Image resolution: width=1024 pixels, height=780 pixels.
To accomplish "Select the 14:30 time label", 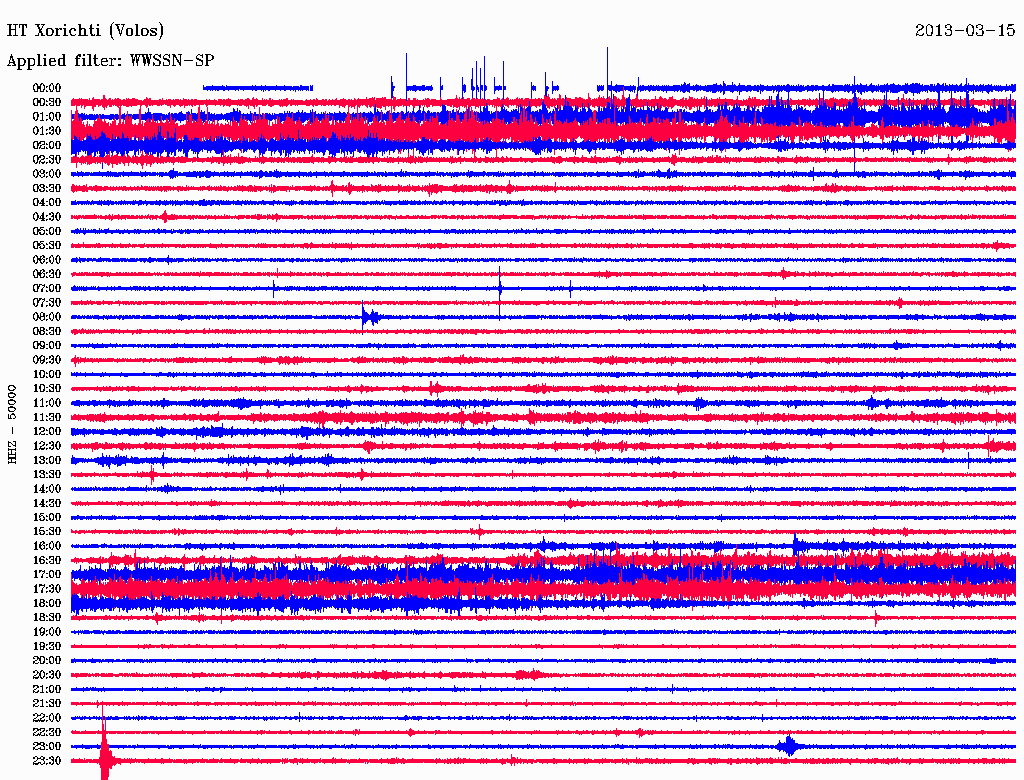I will tap(47, 503).
